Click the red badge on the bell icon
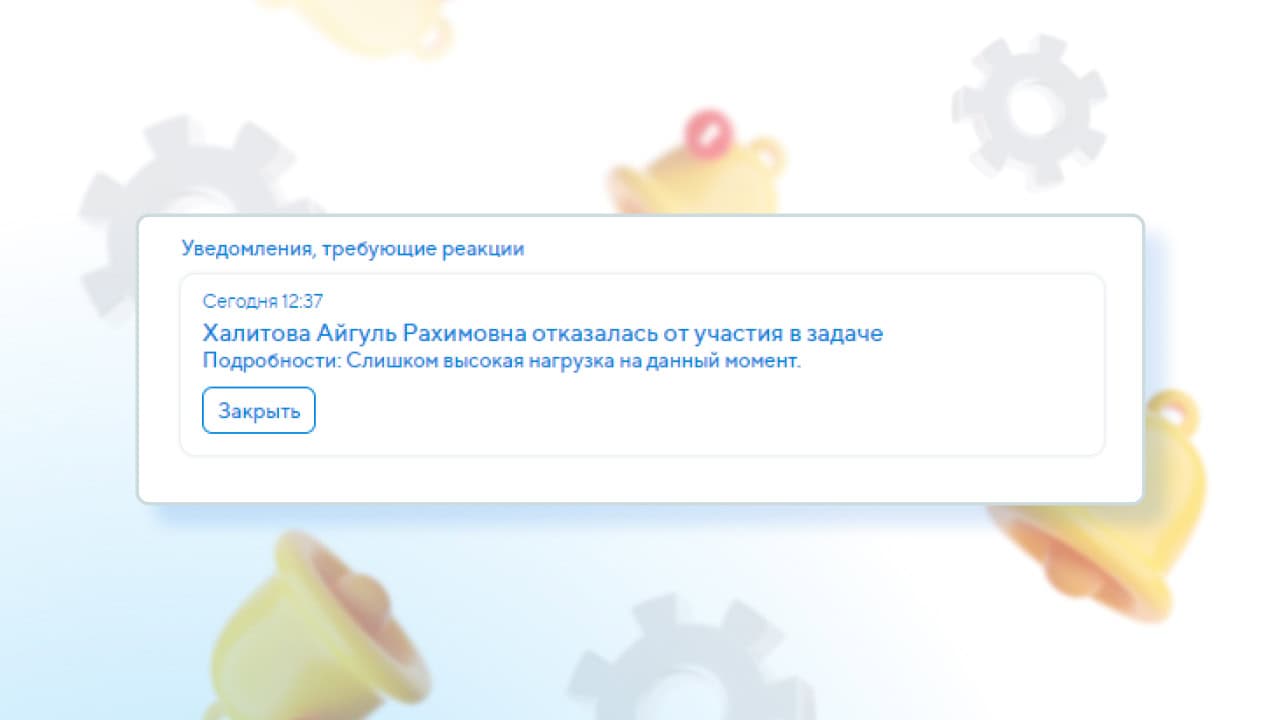Viewport: 1280px width, 720px height. [707, 131]
